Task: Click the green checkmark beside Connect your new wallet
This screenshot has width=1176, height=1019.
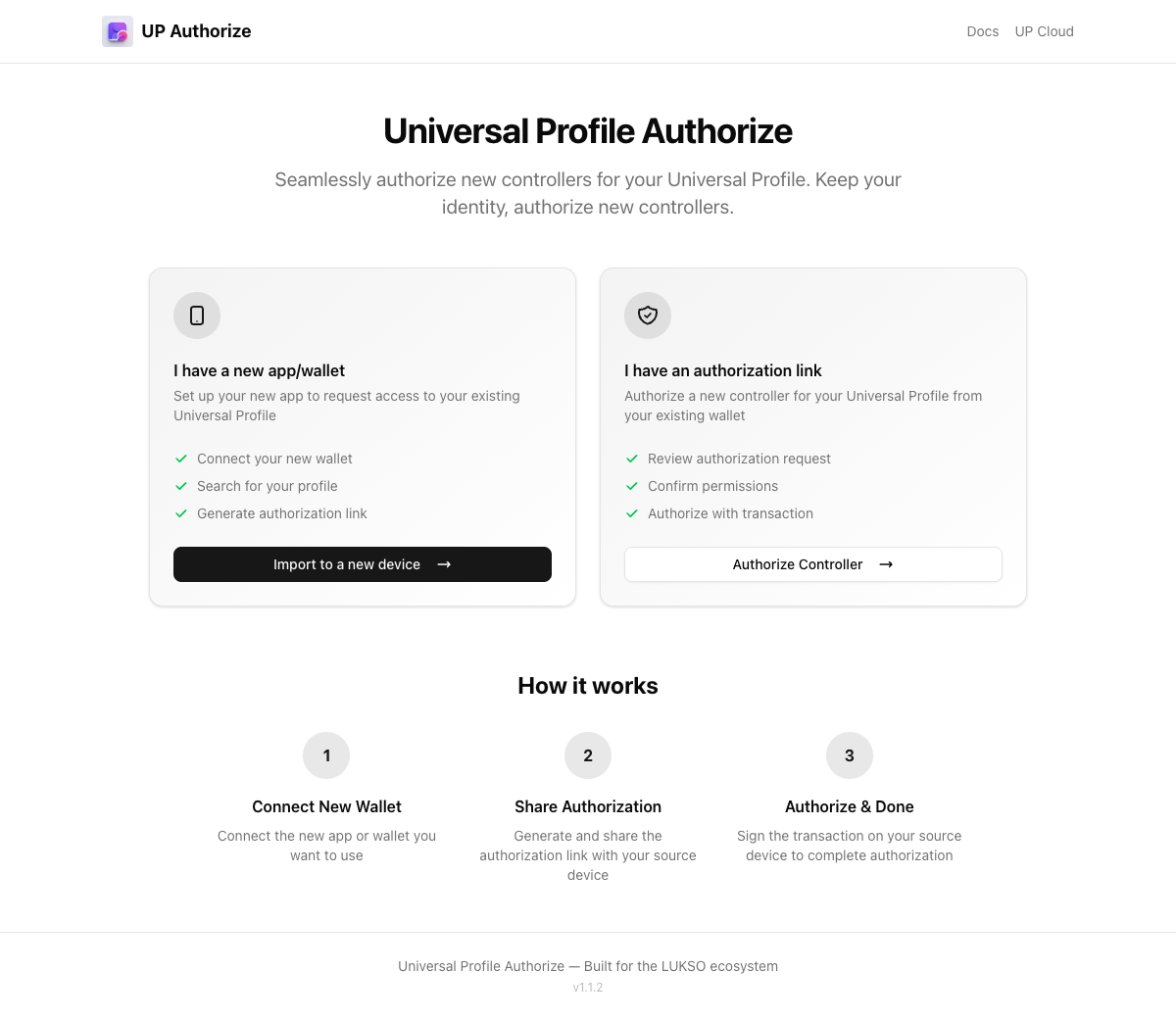Action: point(181,459)
